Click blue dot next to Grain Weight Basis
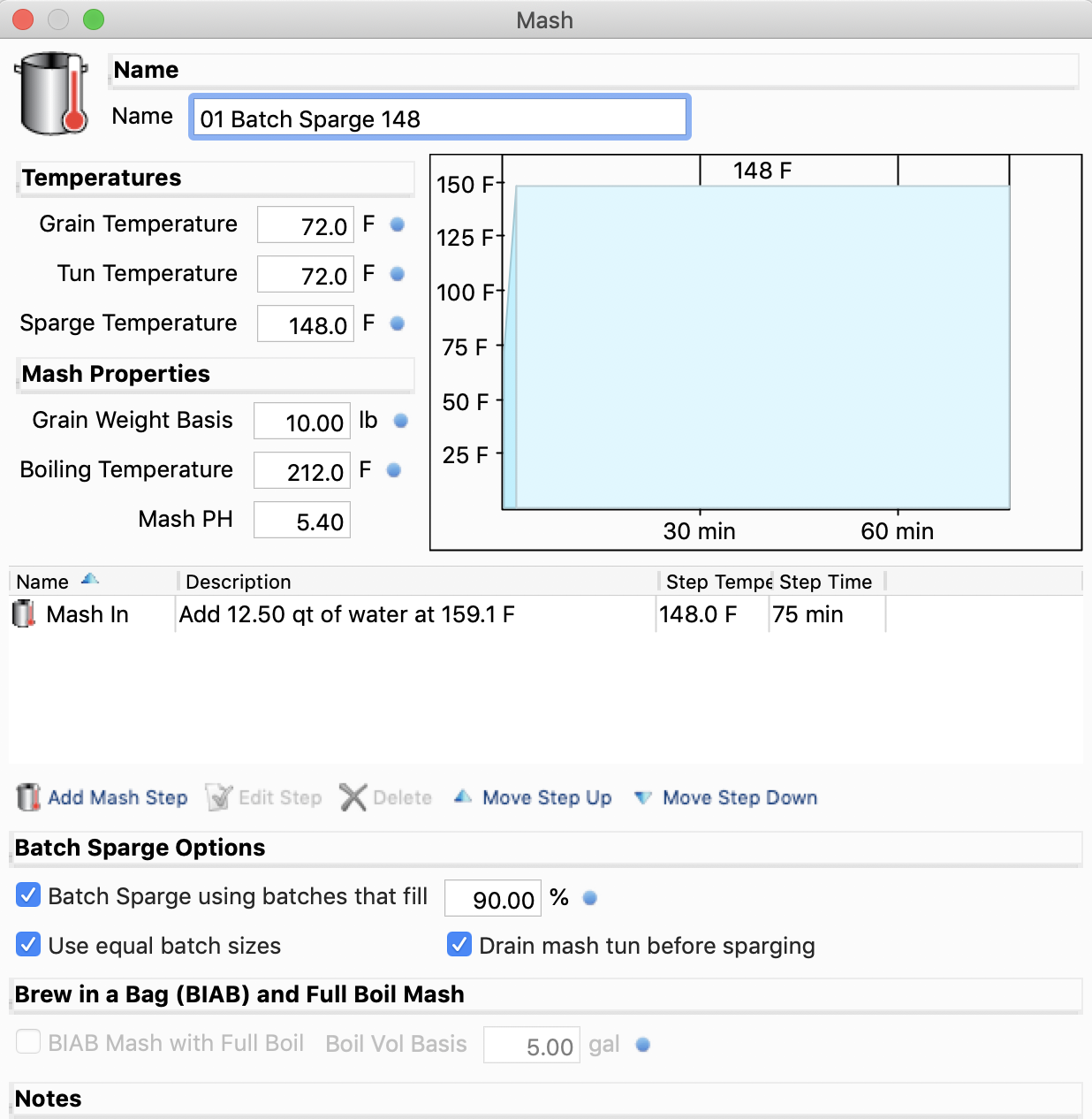 point(401,421)
